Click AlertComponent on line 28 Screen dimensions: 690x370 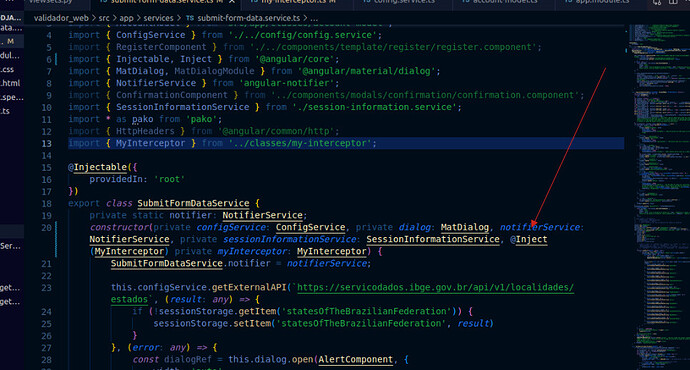point(356,359)
